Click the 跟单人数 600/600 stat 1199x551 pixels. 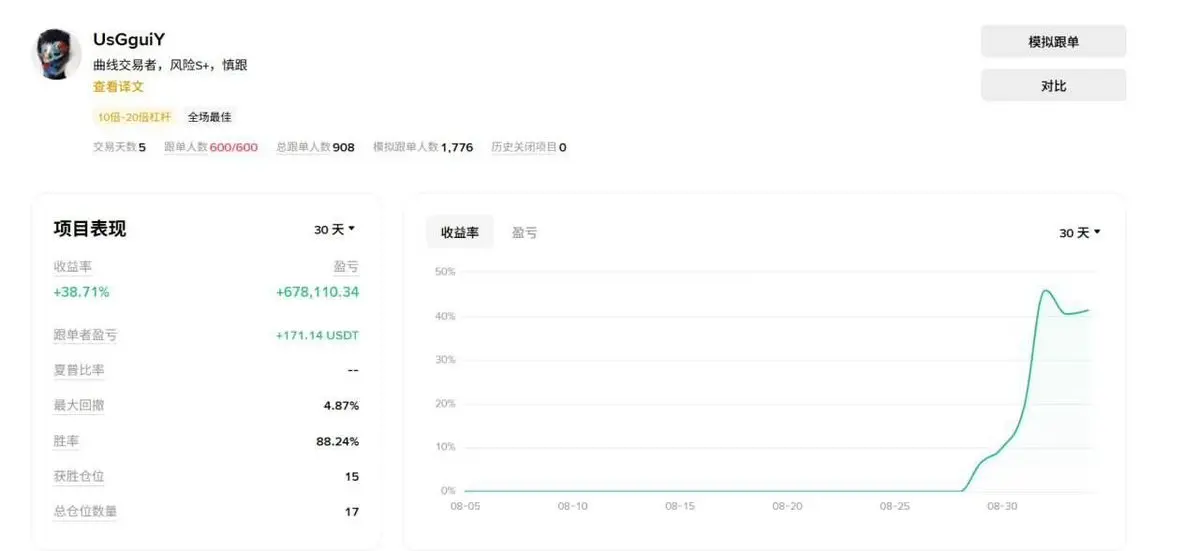[x=211, y=147]
